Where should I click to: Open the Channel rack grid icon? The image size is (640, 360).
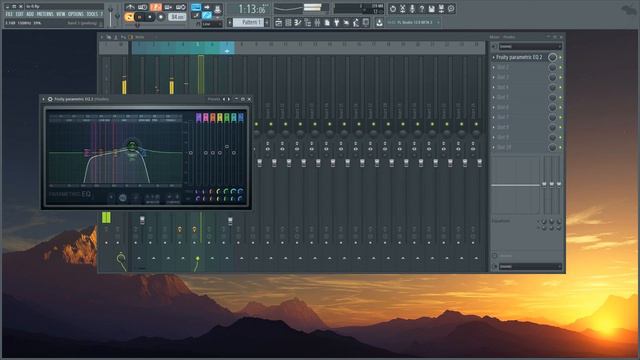point(288,23)
